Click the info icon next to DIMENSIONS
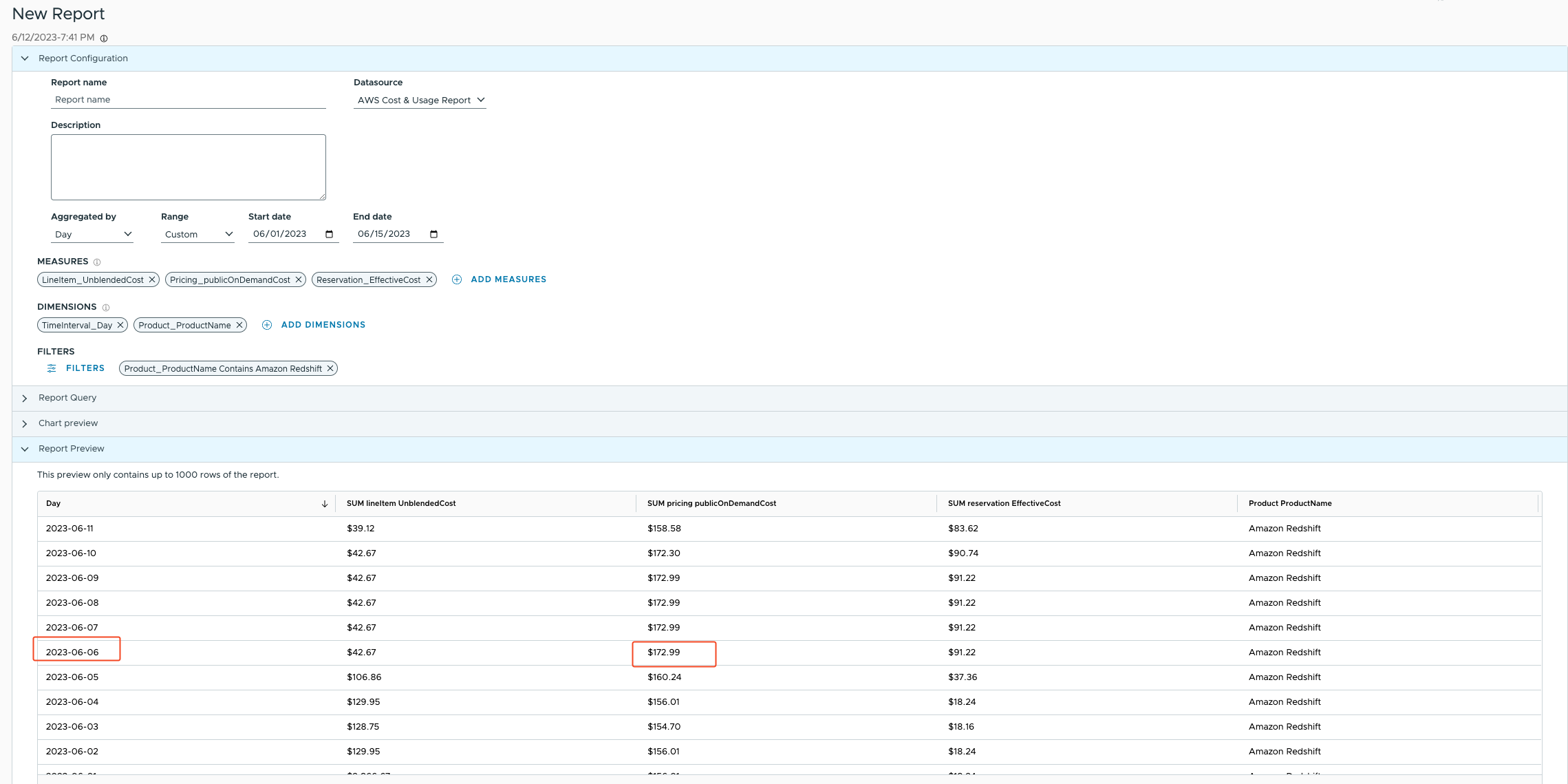Image resolution: width=1568 pixels, height=784 pixels. (106, 308)
